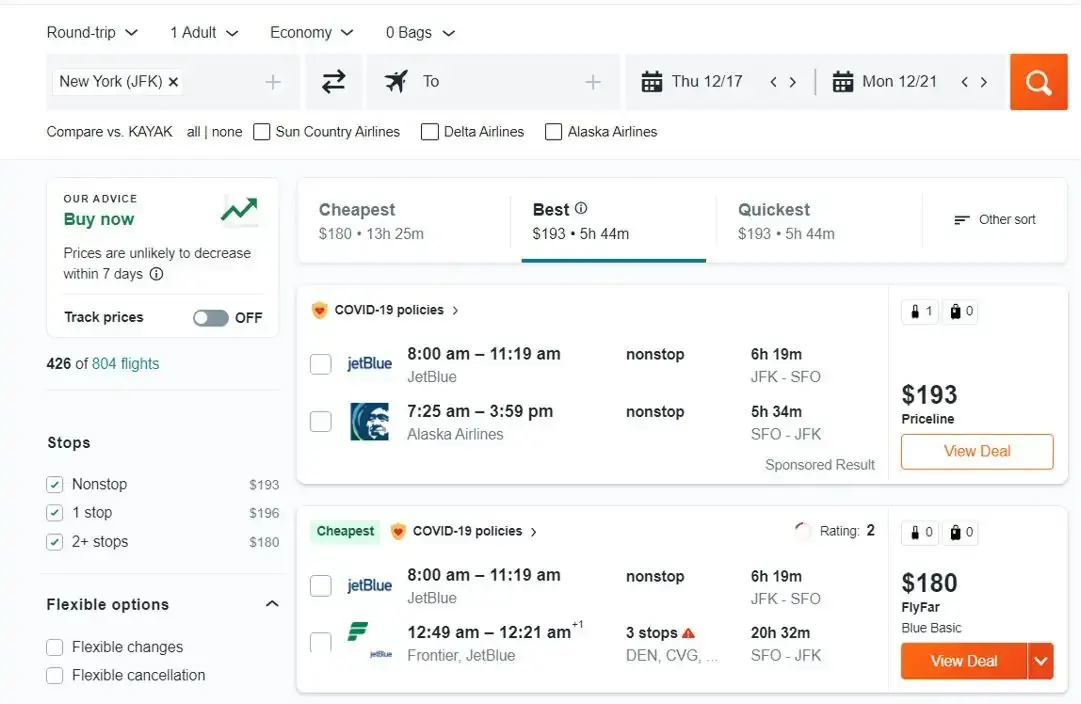1081x704 pixels.
Task: Click 'none' compare link
Action: point(227,132)
